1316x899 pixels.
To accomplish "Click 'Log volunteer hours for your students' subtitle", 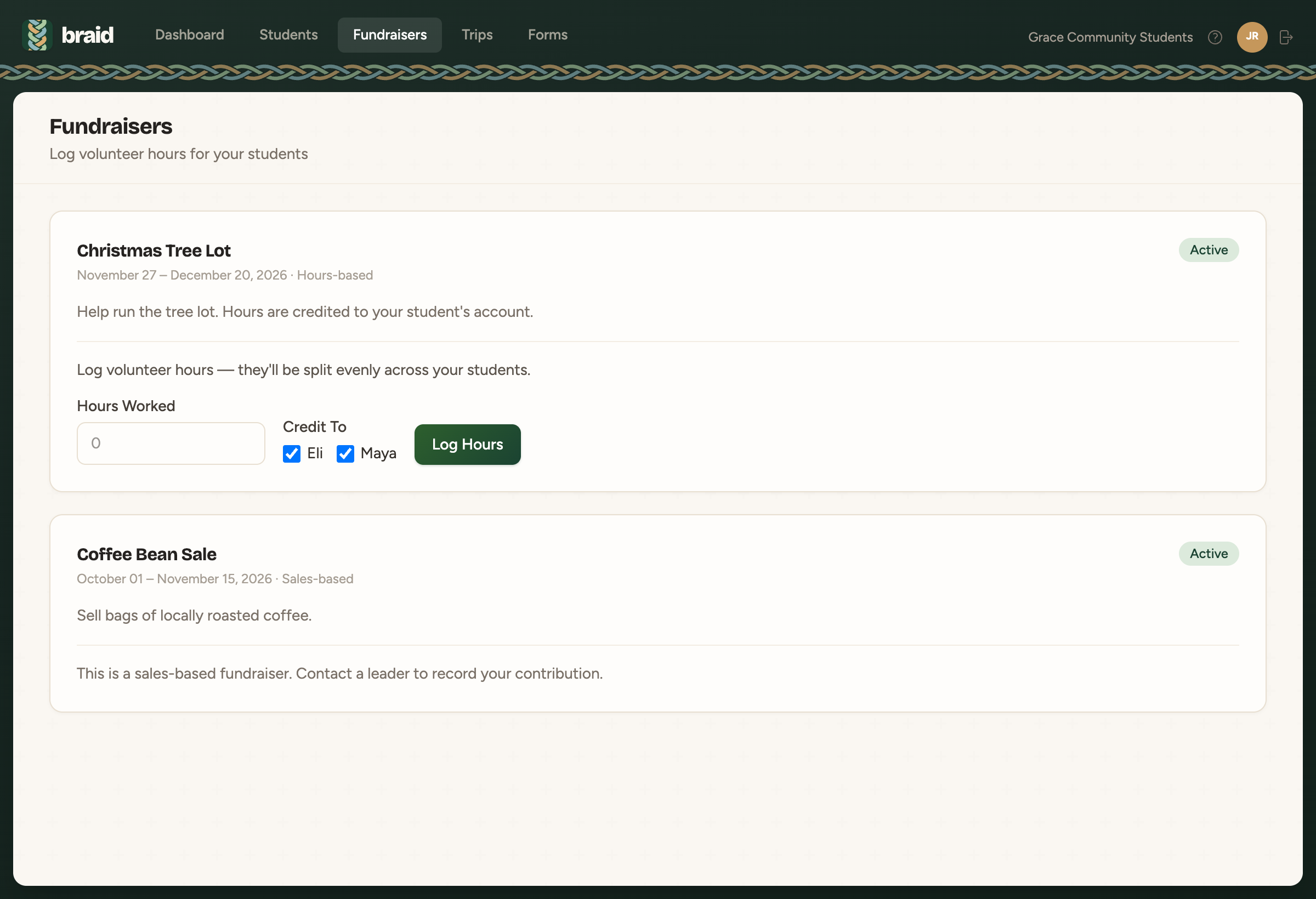I will (x=178, y=154).
